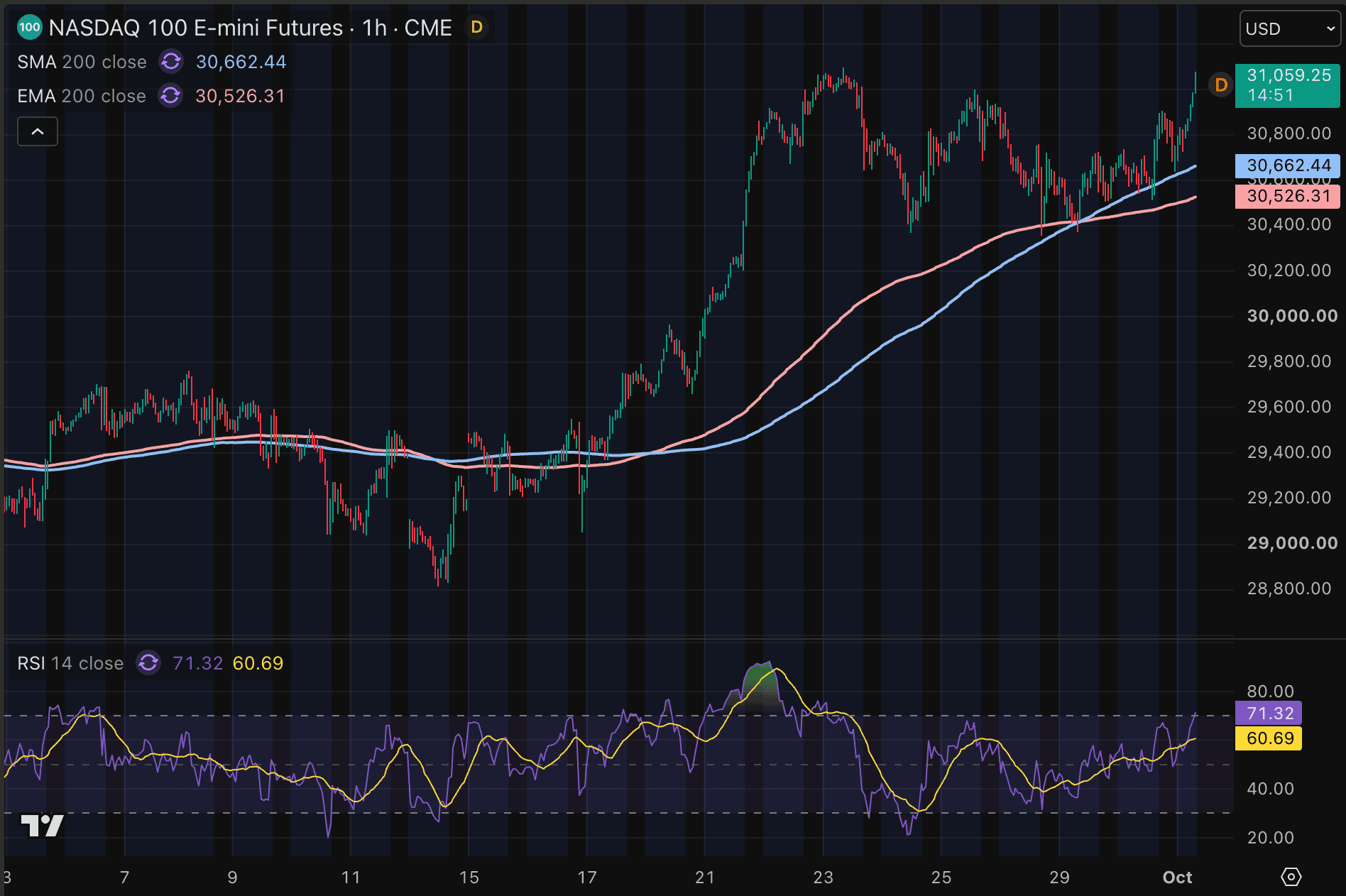
Task: Click the 40.00 level on the RSI axis
Action: [1271, 789]
